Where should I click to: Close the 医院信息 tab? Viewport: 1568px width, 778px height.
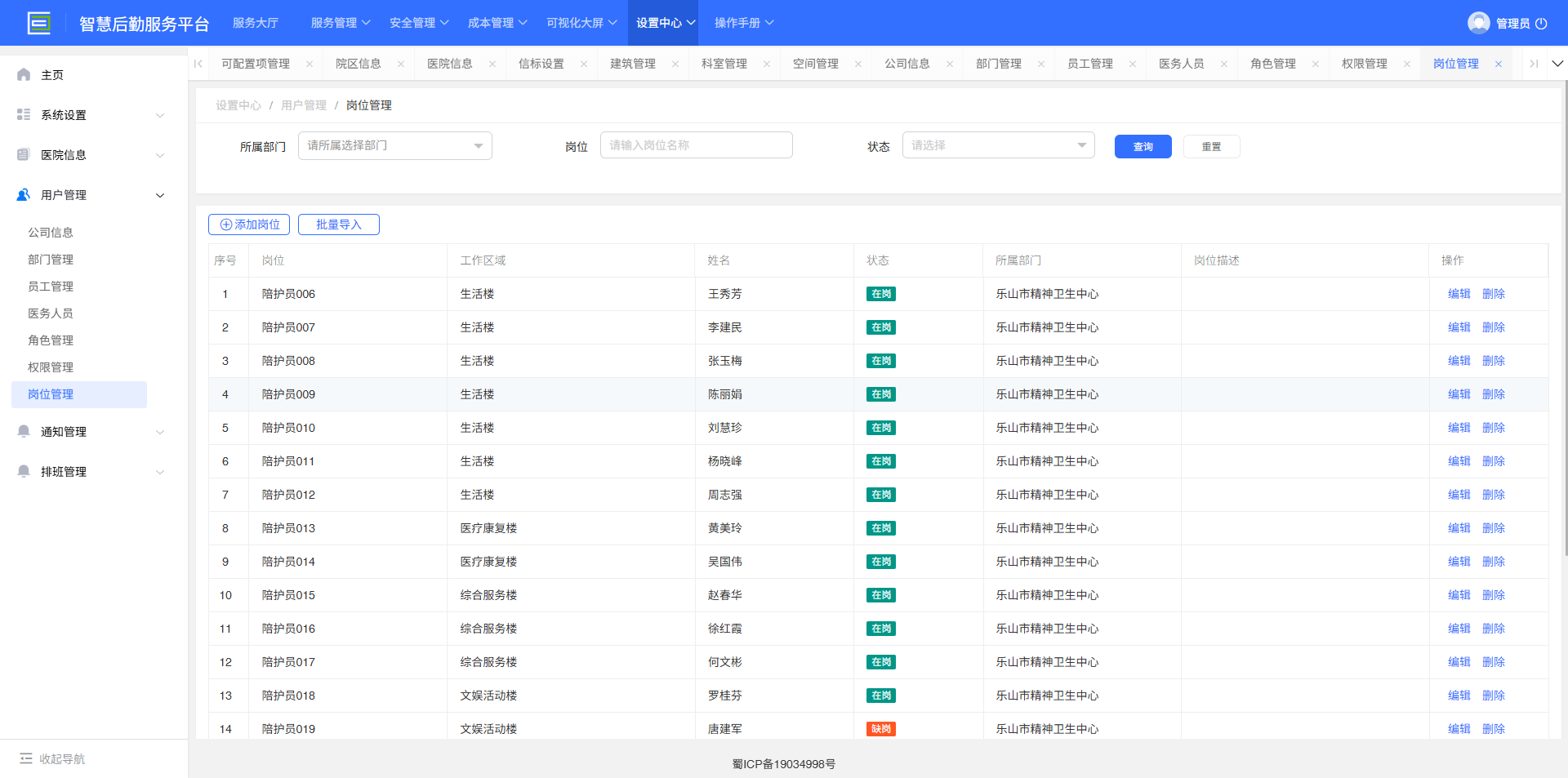click(492, 64)
